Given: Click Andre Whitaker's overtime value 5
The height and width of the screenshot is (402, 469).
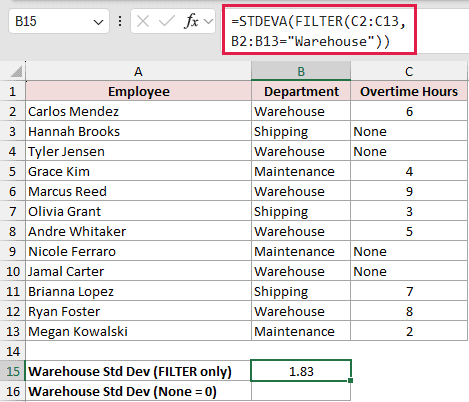Looking at the screenshot, I should click(409, 231).
